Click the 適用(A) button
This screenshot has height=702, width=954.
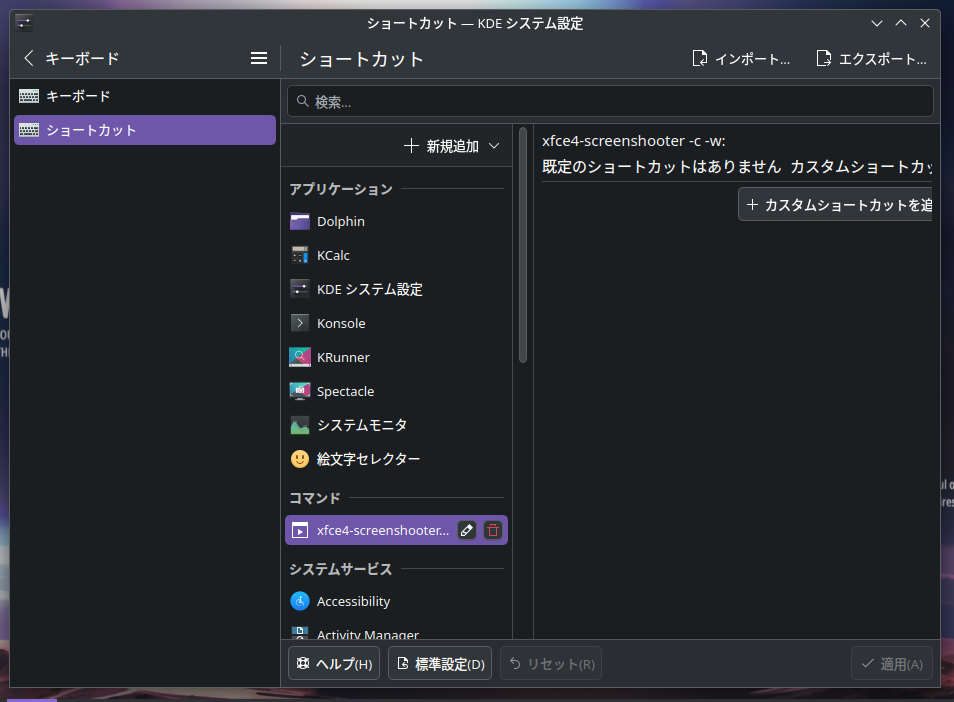tap(892, 664)
